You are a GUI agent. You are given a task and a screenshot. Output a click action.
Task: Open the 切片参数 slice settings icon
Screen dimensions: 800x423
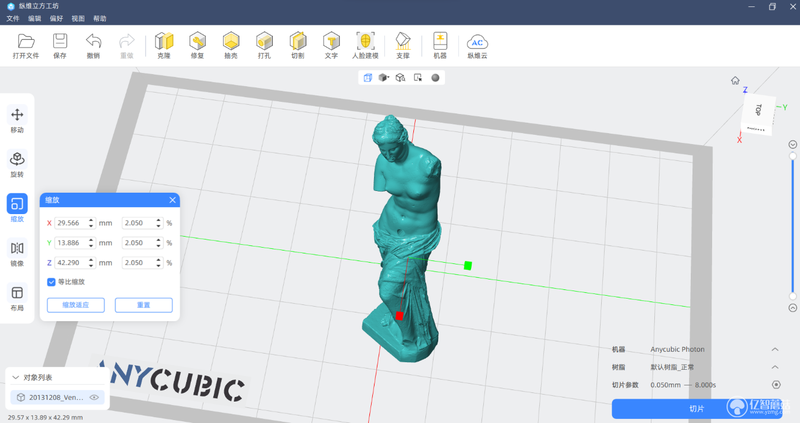[x=776, y=385]
